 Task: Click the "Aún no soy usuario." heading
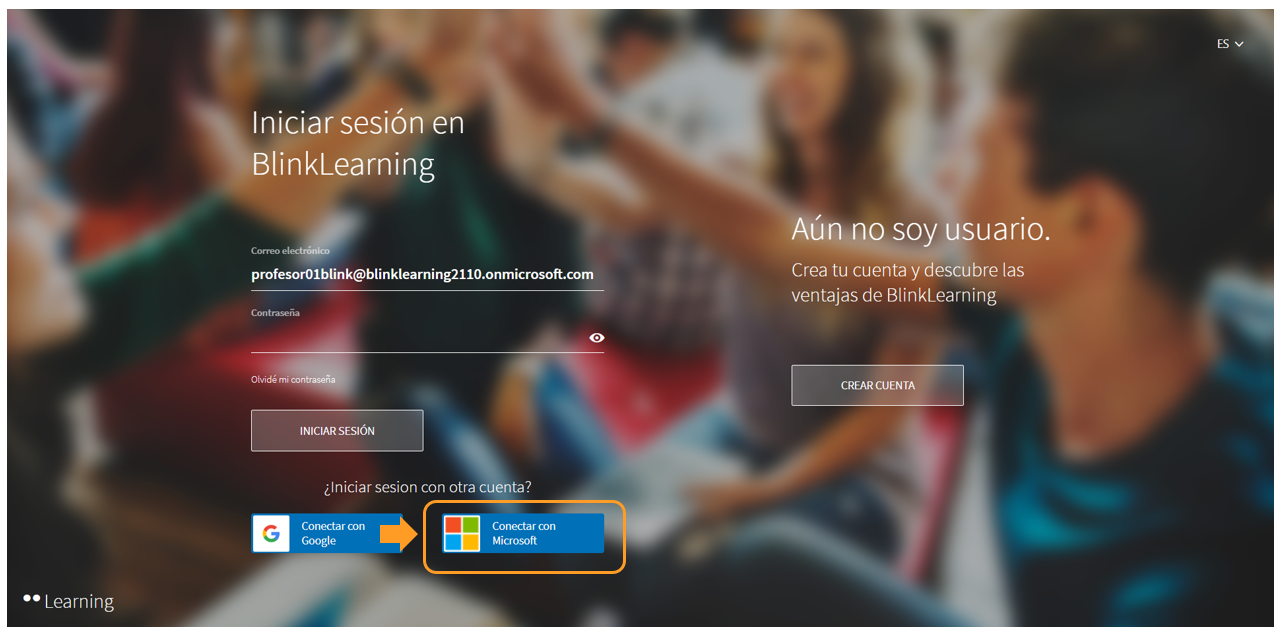tap(920, 229)
